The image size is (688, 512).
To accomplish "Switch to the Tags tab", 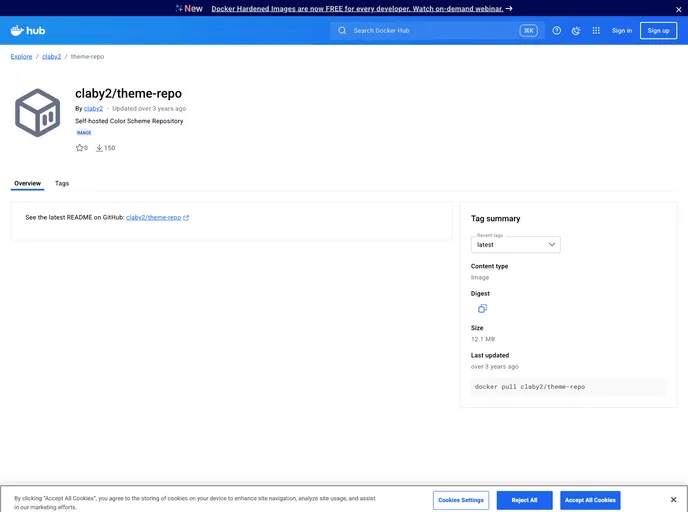I will coord(62,184).
